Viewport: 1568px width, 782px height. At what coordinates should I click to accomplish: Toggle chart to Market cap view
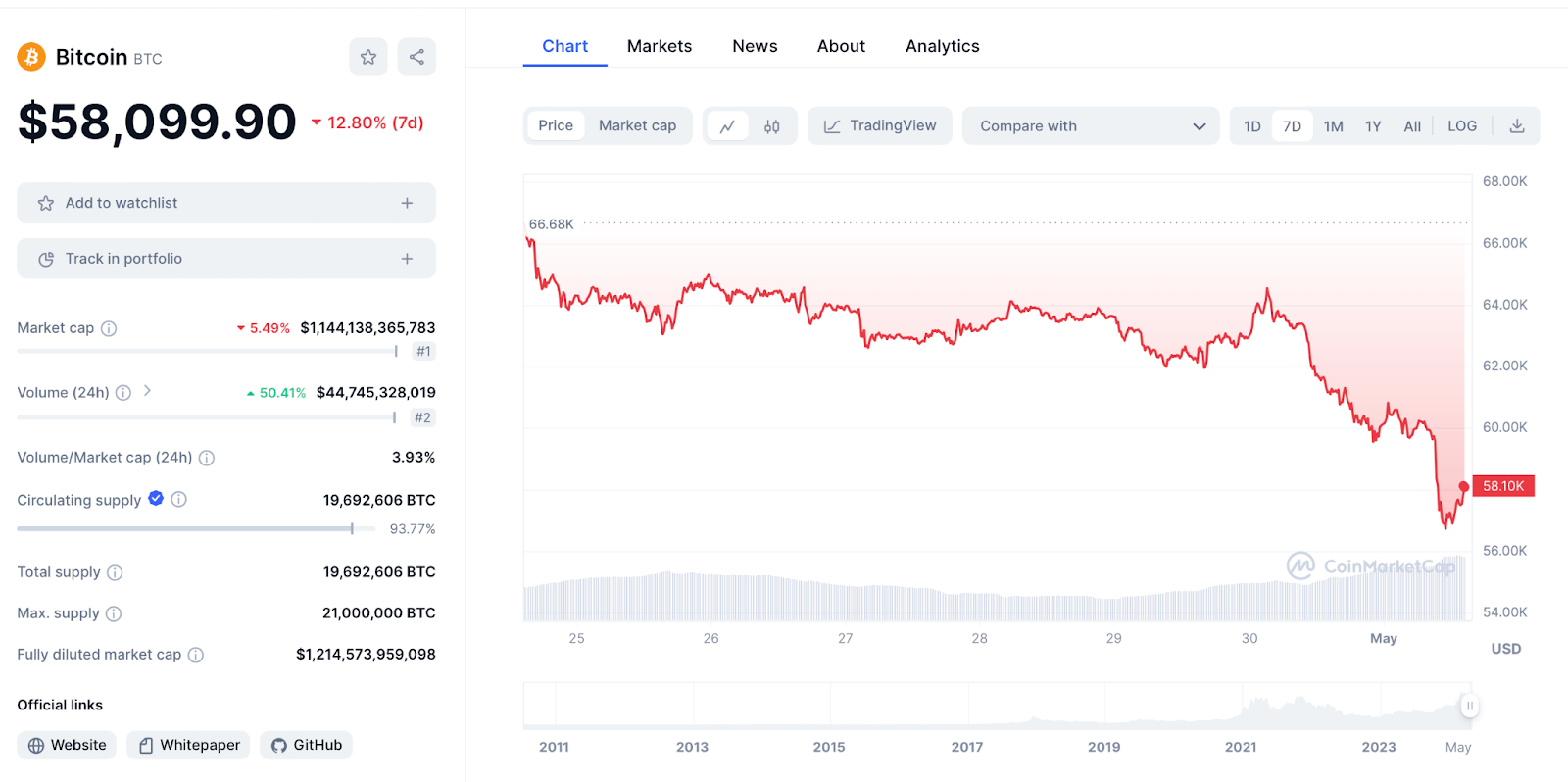pos(637,125)
